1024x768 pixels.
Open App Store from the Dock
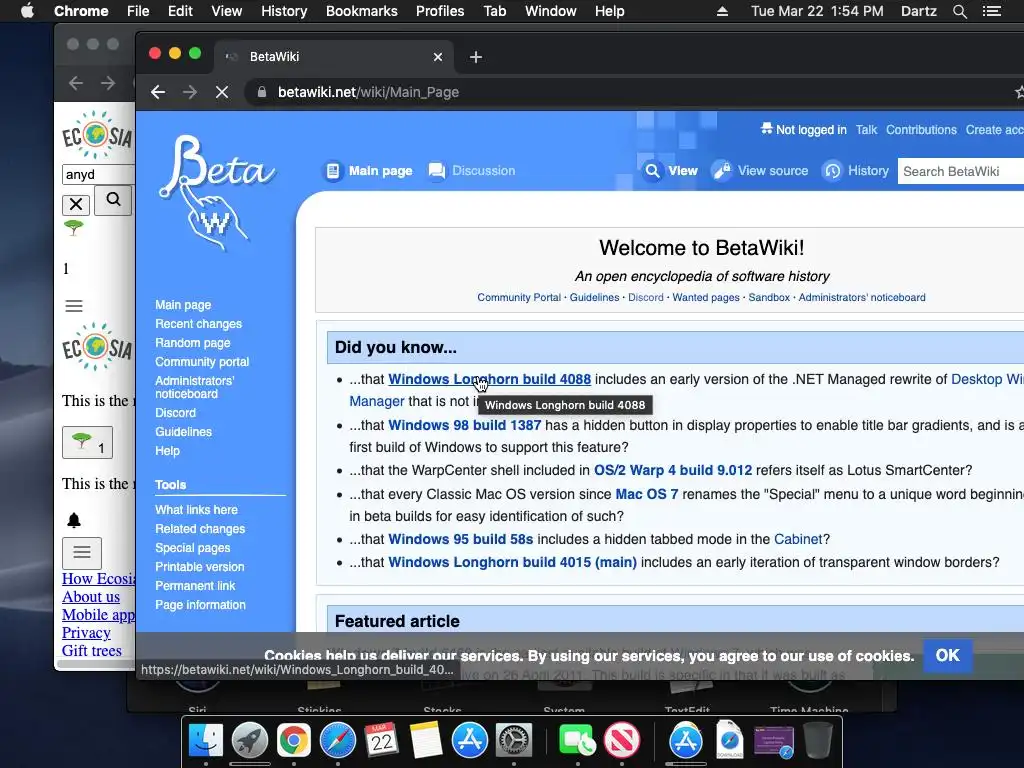(x=470, y=741)
